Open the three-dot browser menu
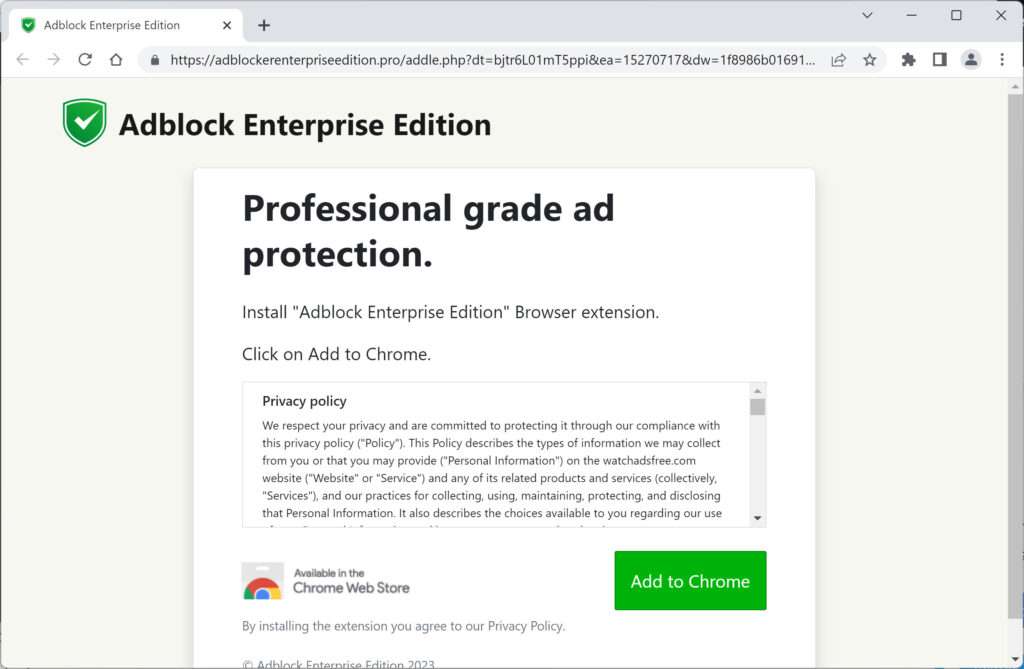The height and width of the screenshot is (669, 1024). pyautogui.click(x=1003, y=59)
